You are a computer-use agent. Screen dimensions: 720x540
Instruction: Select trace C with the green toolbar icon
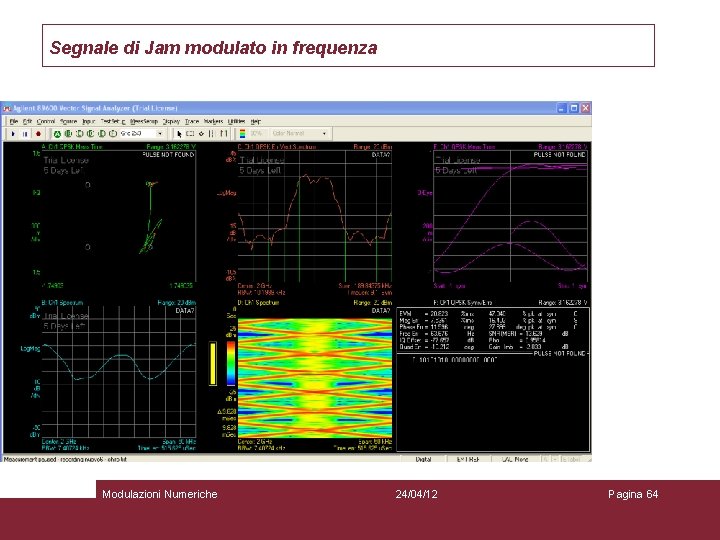pos(79,134)
